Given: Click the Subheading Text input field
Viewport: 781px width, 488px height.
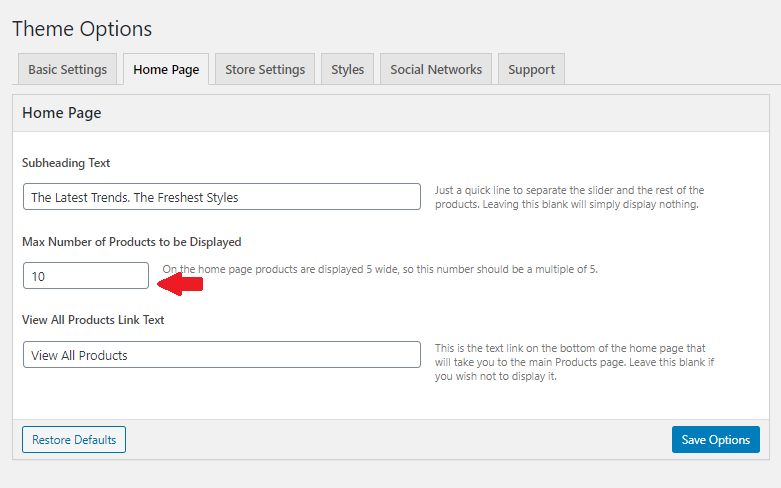Looking at the screenshot, I should 222,197.
